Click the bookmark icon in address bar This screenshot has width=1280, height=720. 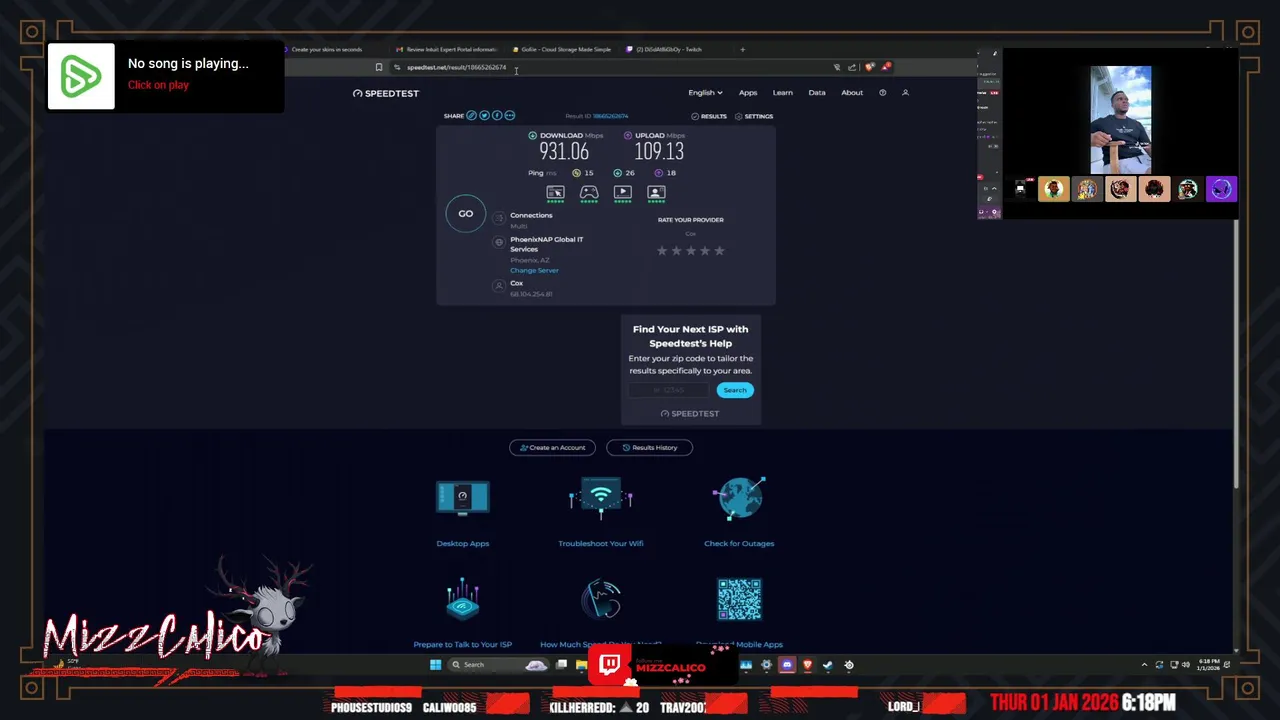pos(379,67)
